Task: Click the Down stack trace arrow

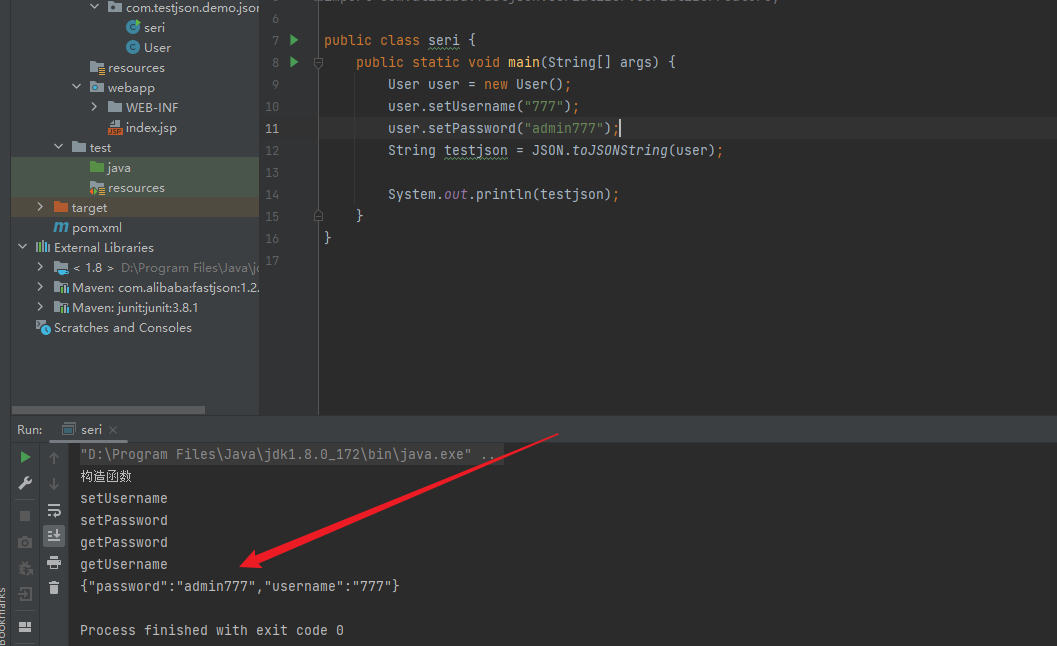Action: [x=54, y=484]
